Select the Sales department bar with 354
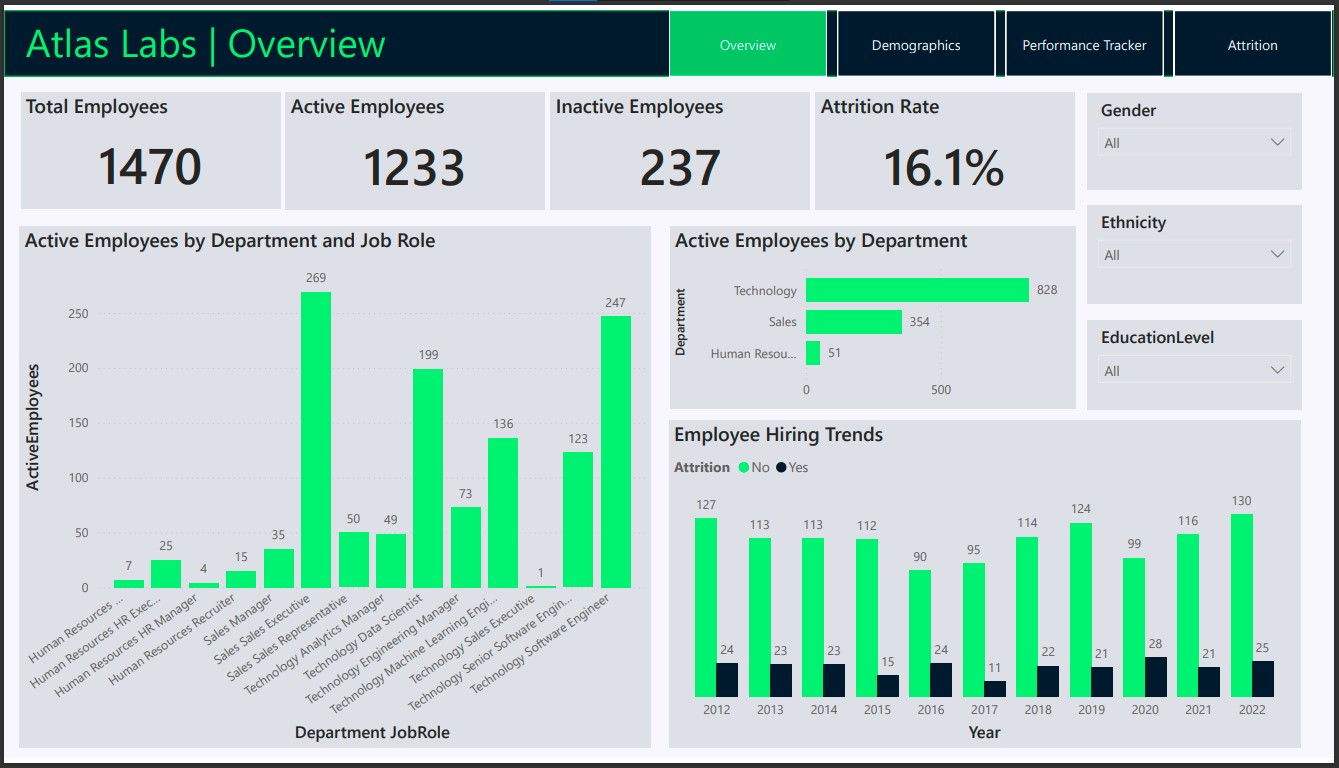Screen dimensions: 1339x768 pos(854,322)
